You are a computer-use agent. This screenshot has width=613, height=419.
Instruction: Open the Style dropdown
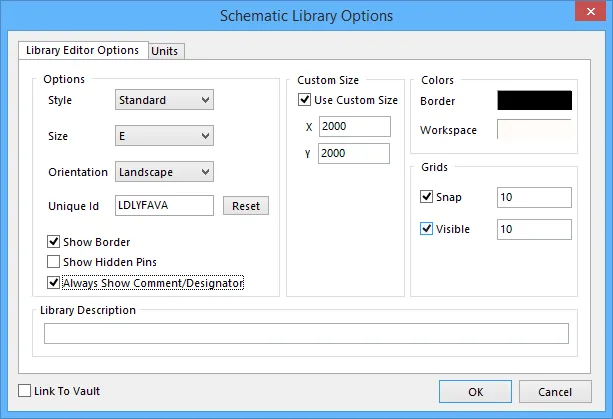[164, 100]
